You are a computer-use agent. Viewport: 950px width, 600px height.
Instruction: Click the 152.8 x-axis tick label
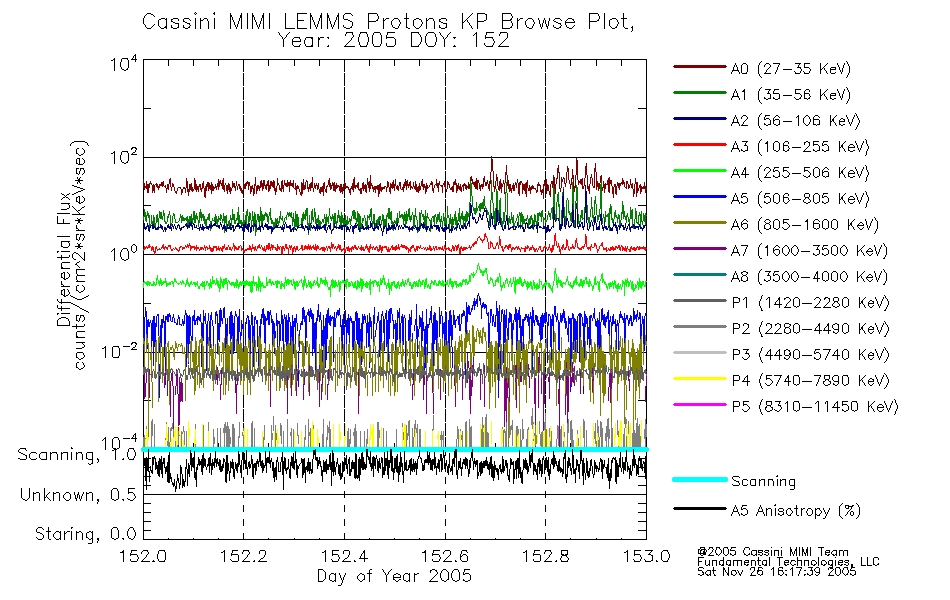point(545,556)
